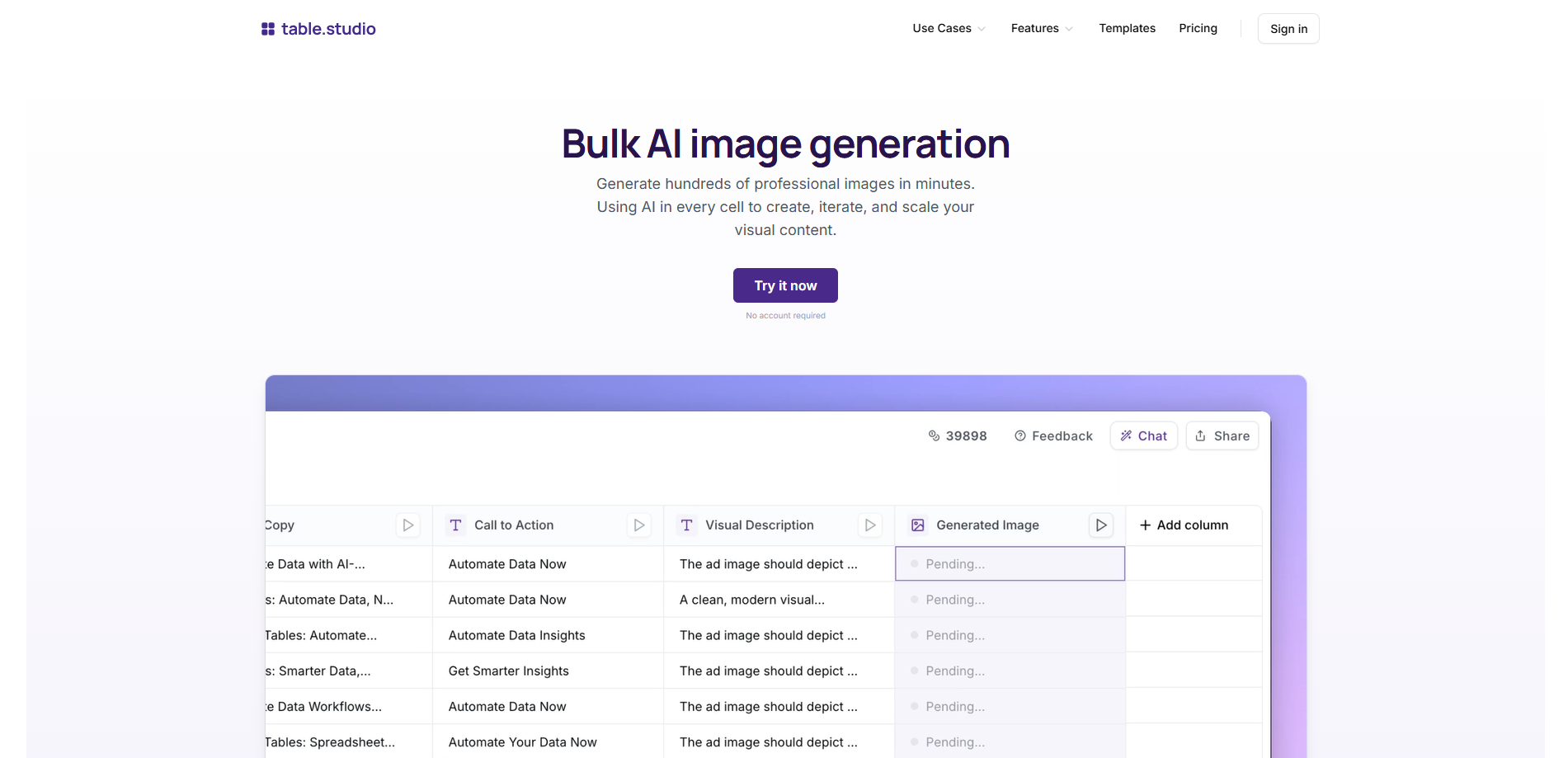Screen dimensions: 1568x758
Task: Click the upload arrow icon in Share button
Action: [1200, 435]
